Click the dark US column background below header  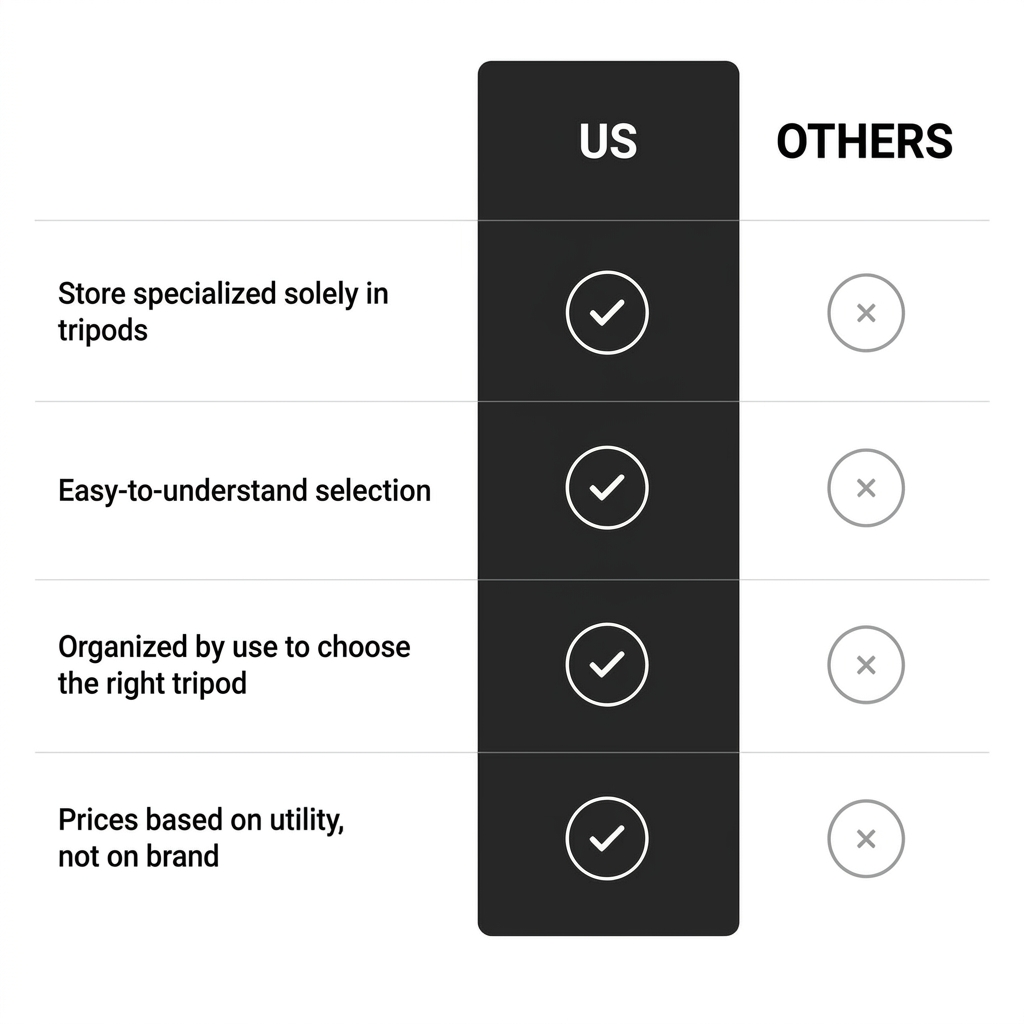[x=608, y=578]
